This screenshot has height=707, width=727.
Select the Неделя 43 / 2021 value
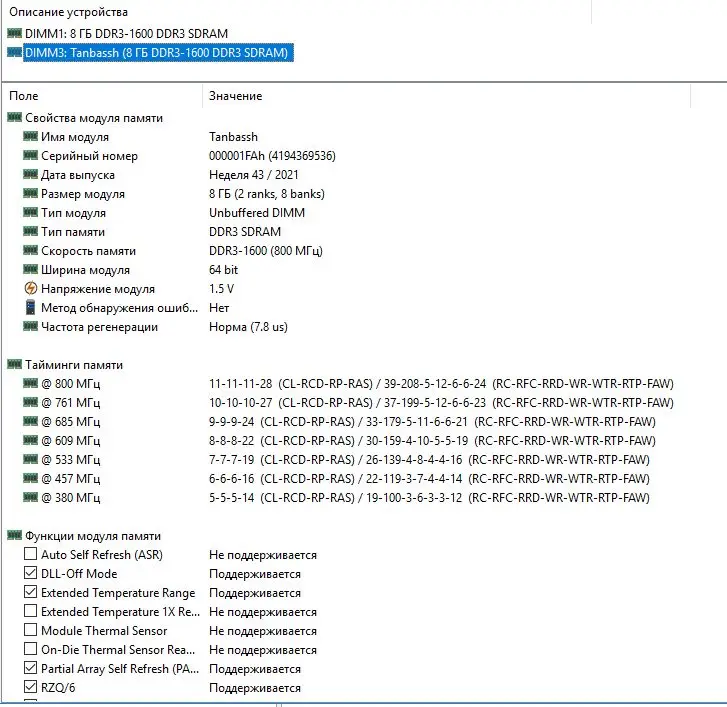point(254,175)
